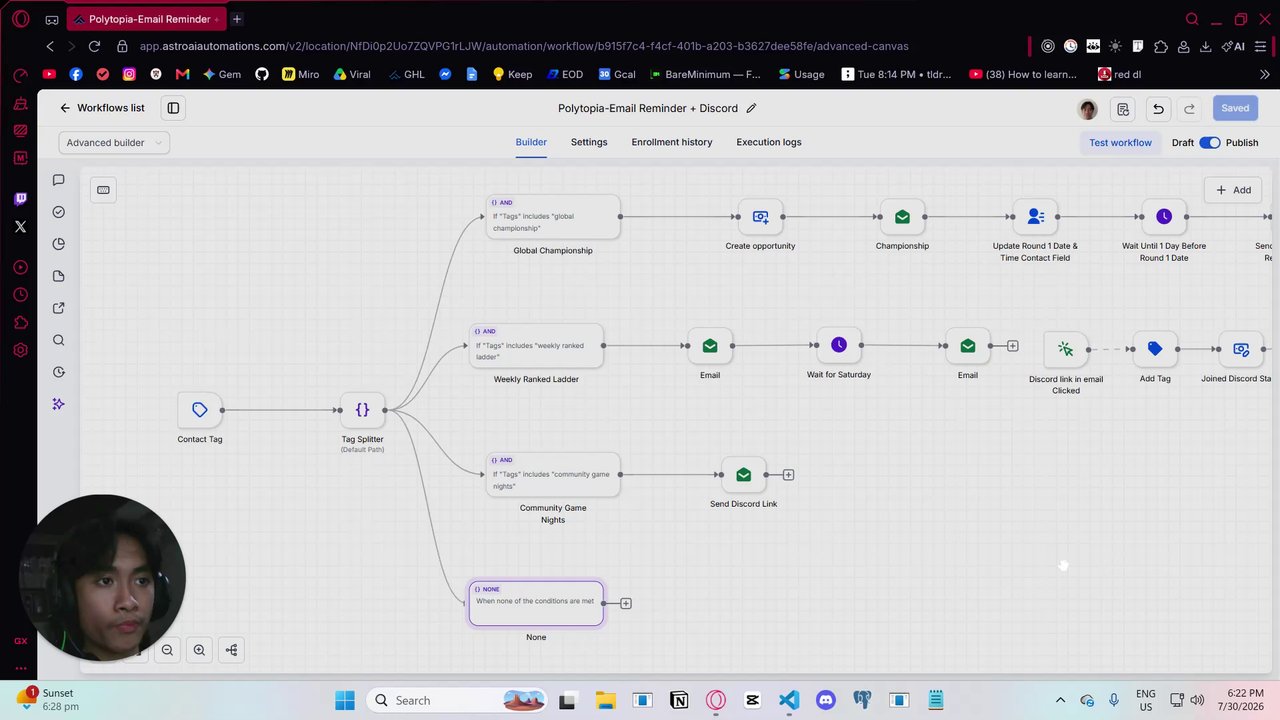The width and height of the screenshot is (1280, 720).
Task: Open the Miro bookmark
Action: (x=300, y=74)
